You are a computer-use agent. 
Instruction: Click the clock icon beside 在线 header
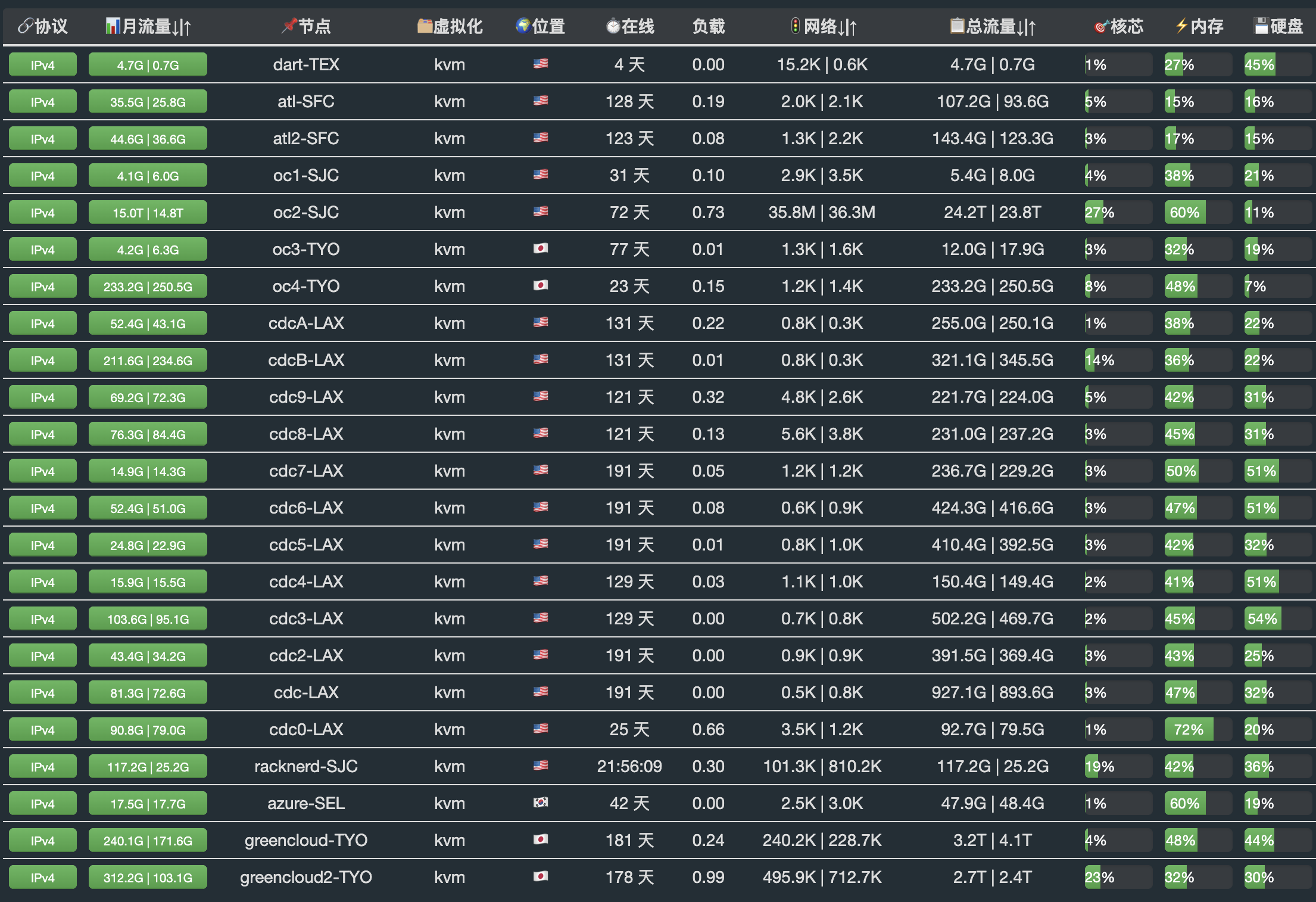pos(613,27)
